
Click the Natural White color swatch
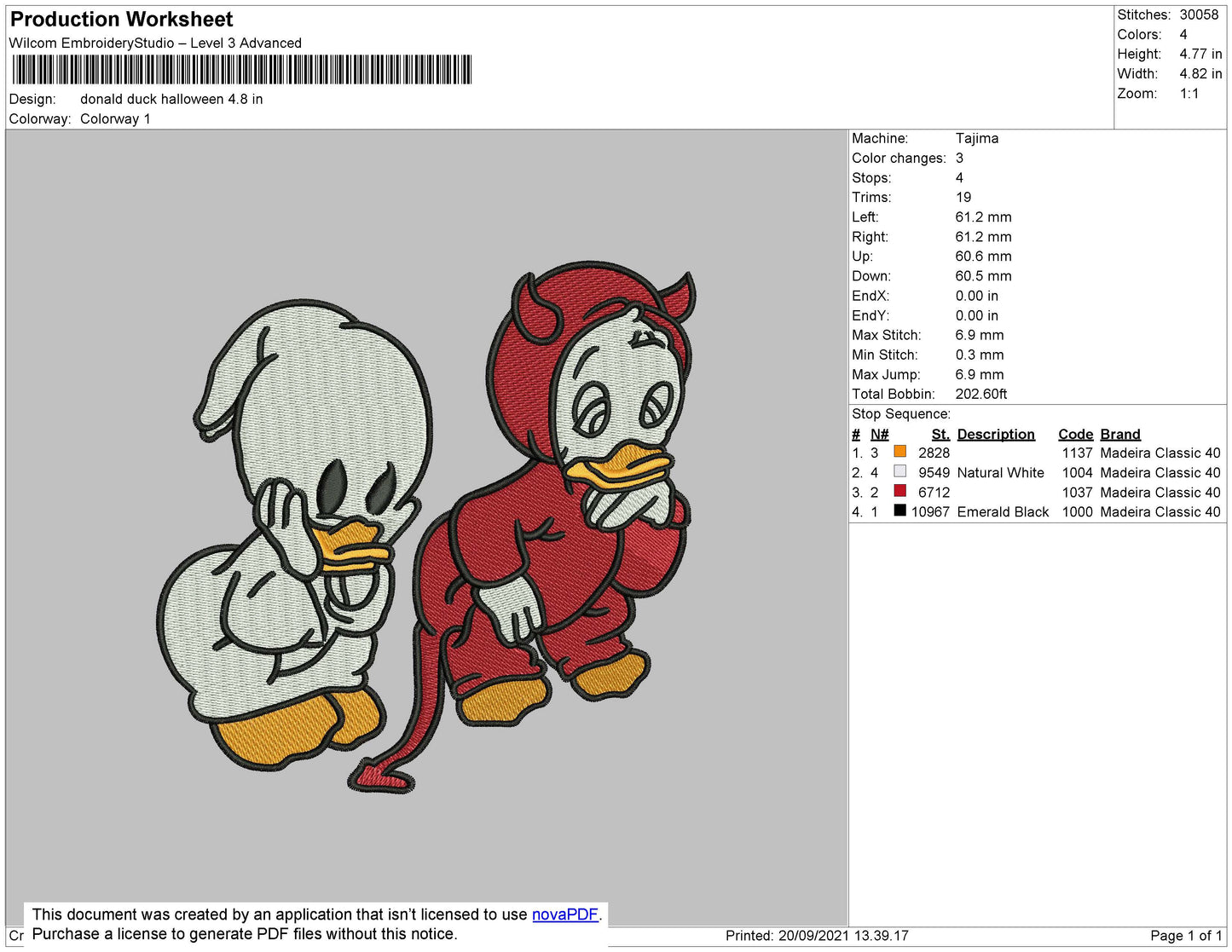899,471
